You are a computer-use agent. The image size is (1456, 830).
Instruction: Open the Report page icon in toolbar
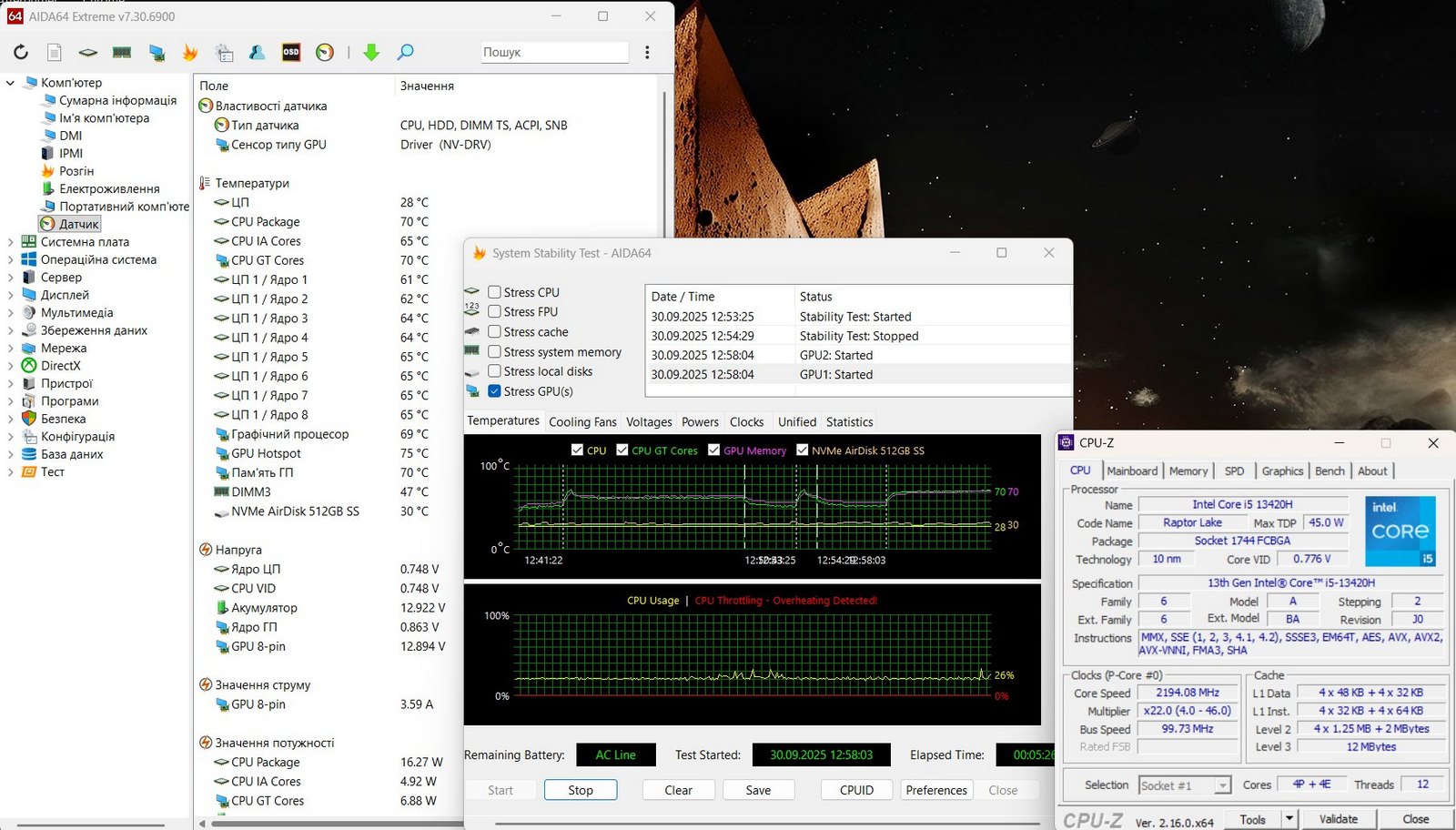pyautogui.click(x=55, y=53)
